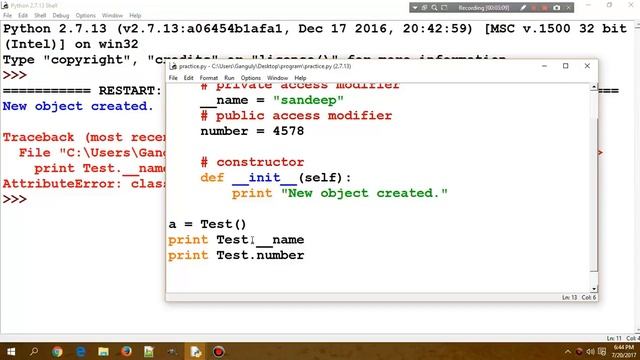
Task: Open the Run menu in practice.py editor
Action: coord(229,78)
